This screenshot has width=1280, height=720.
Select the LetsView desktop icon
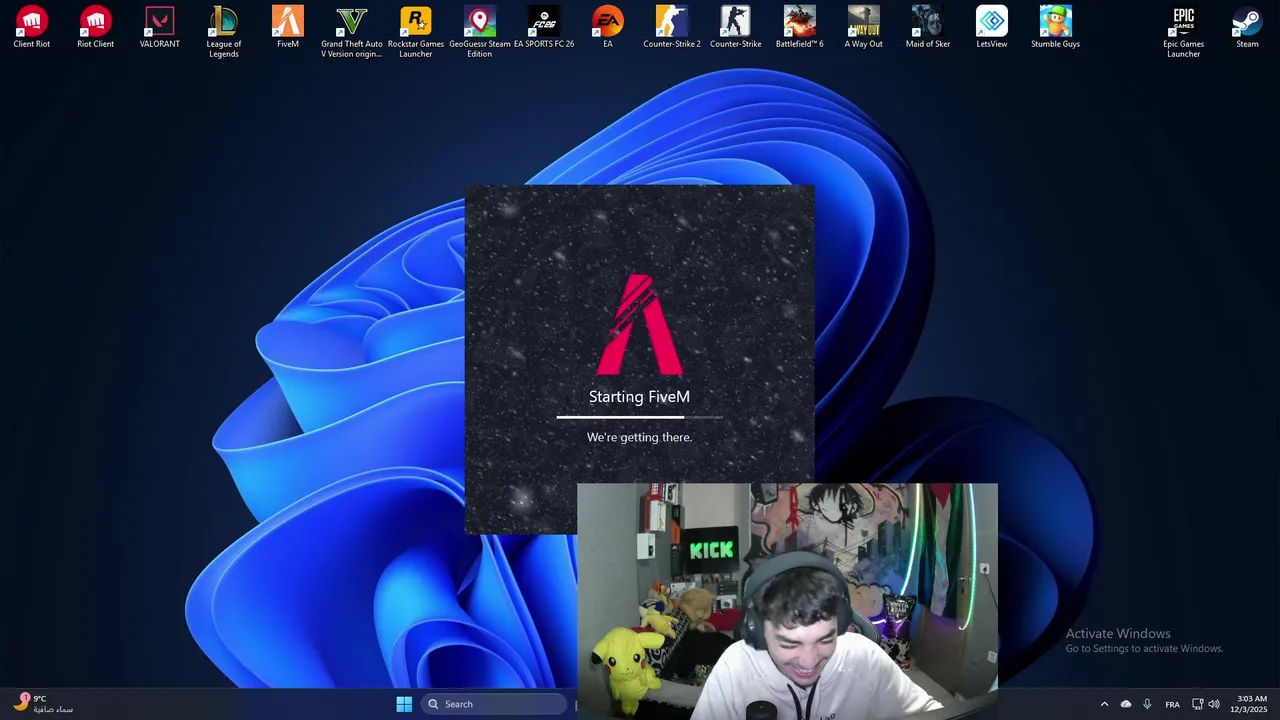[992, 28]
